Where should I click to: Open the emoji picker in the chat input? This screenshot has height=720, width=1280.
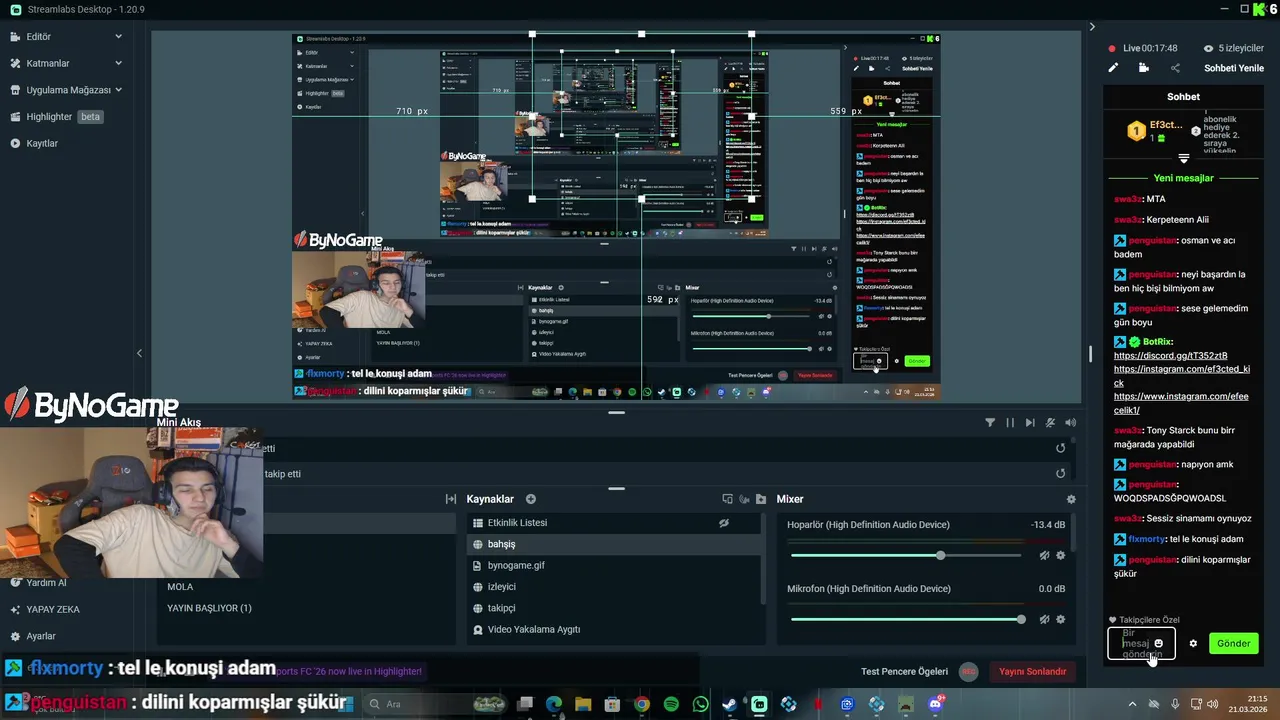1159,643
